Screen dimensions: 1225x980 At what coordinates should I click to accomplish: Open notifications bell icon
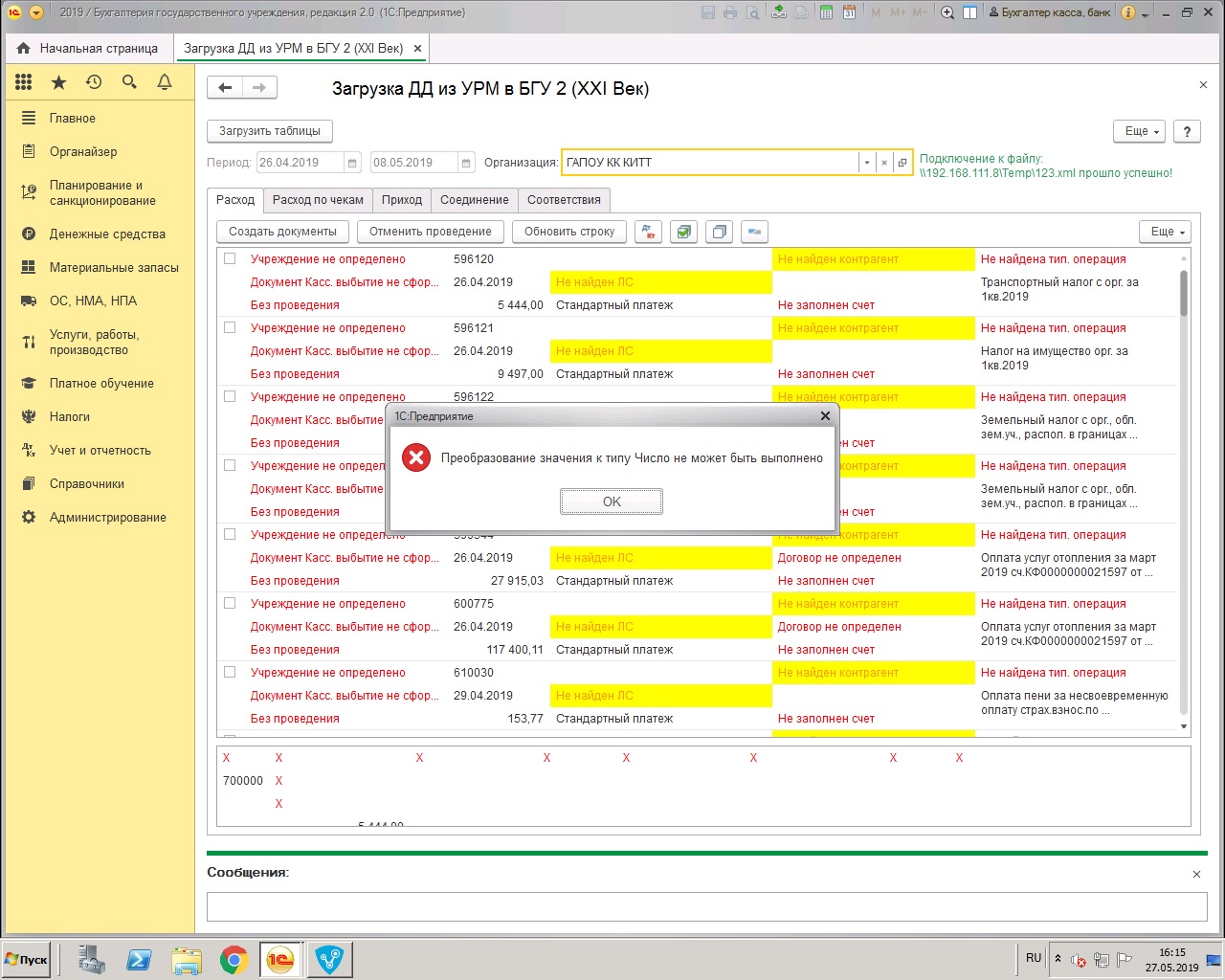tap(165, 82)
